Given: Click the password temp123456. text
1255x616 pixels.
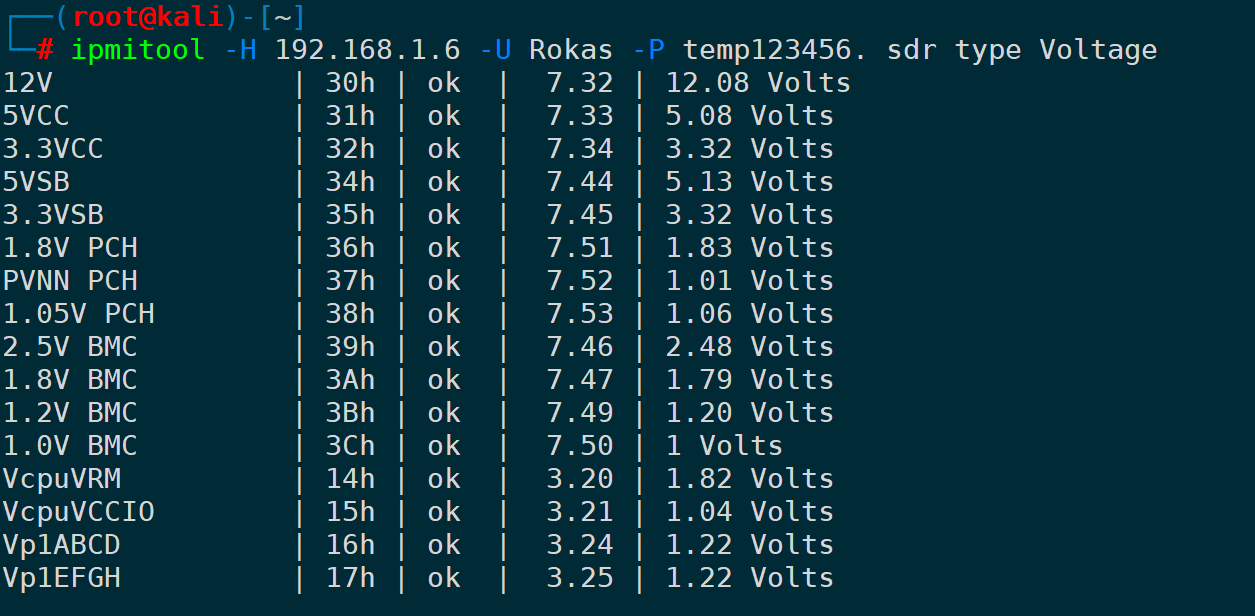Looking at the screenshot, I should [776, 49].
